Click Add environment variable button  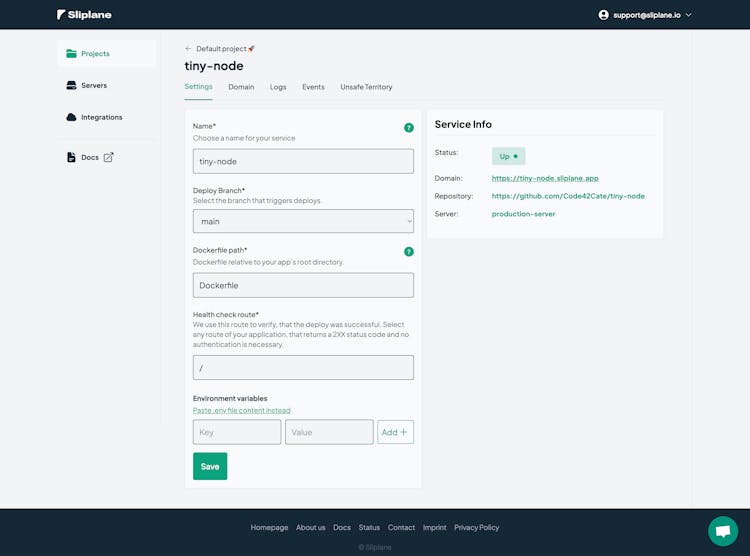[395, 432]
